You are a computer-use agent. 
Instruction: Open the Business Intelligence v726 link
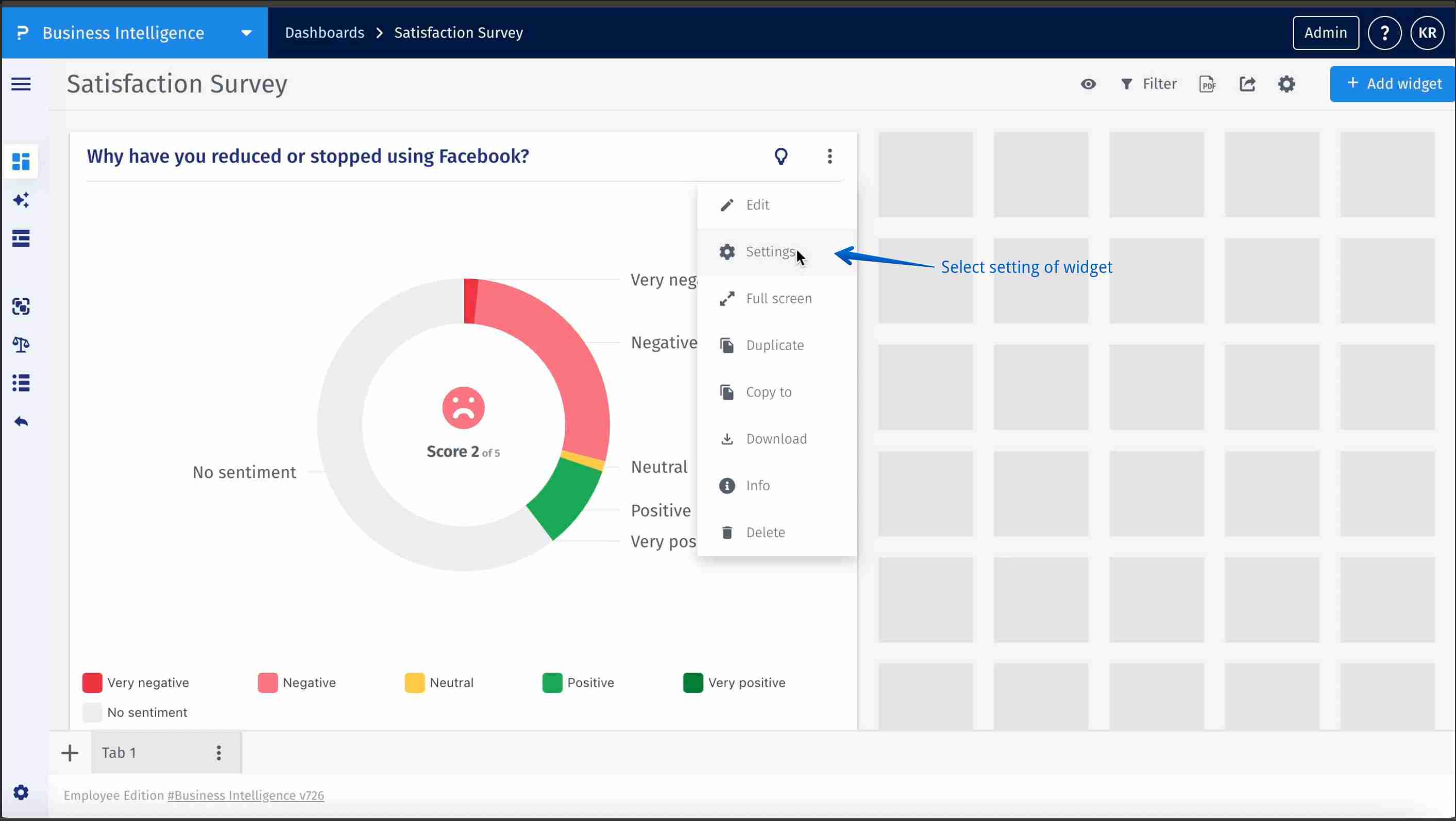(246, 796)
